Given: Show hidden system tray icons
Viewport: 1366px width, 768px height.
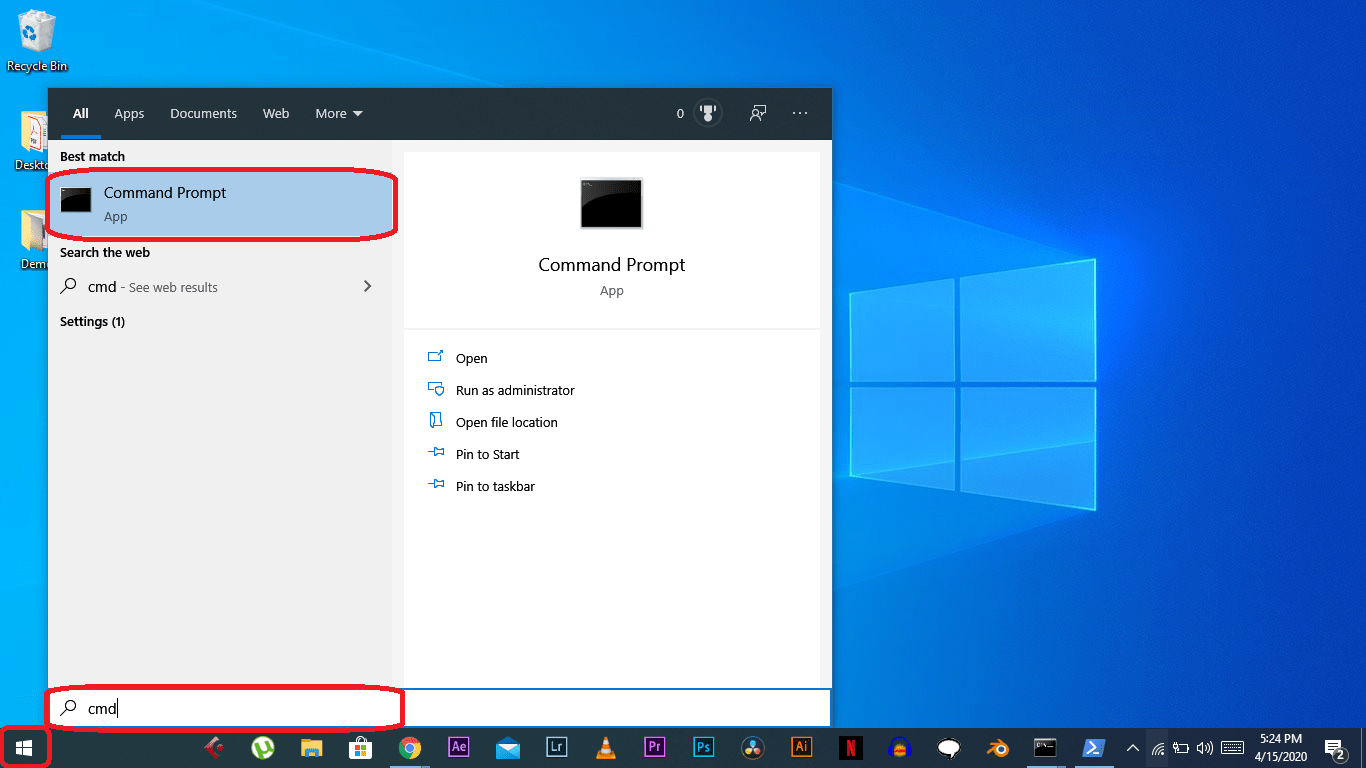Looking at the screenshot, I should point(1132,747).
